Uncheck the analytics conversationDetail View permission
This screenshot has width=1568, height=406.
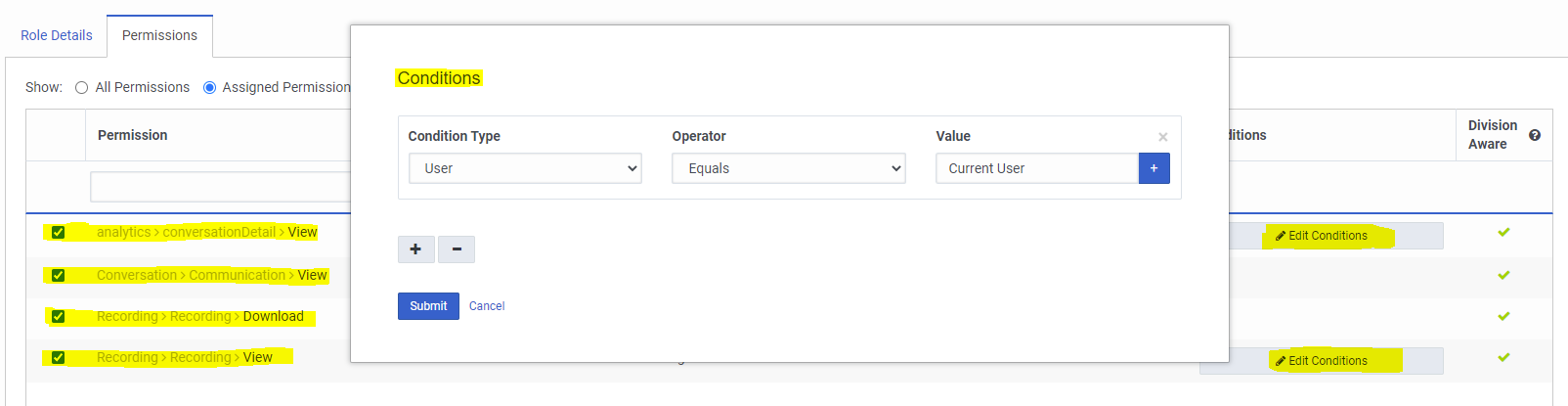point(58,233)
